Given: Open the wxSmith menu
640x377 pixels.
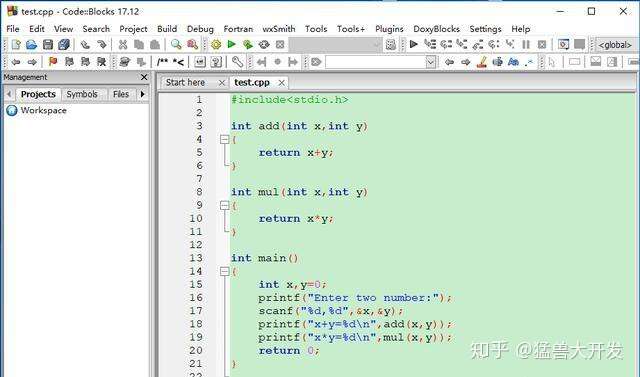Looking at the screenshot, I should coord(279,29).
